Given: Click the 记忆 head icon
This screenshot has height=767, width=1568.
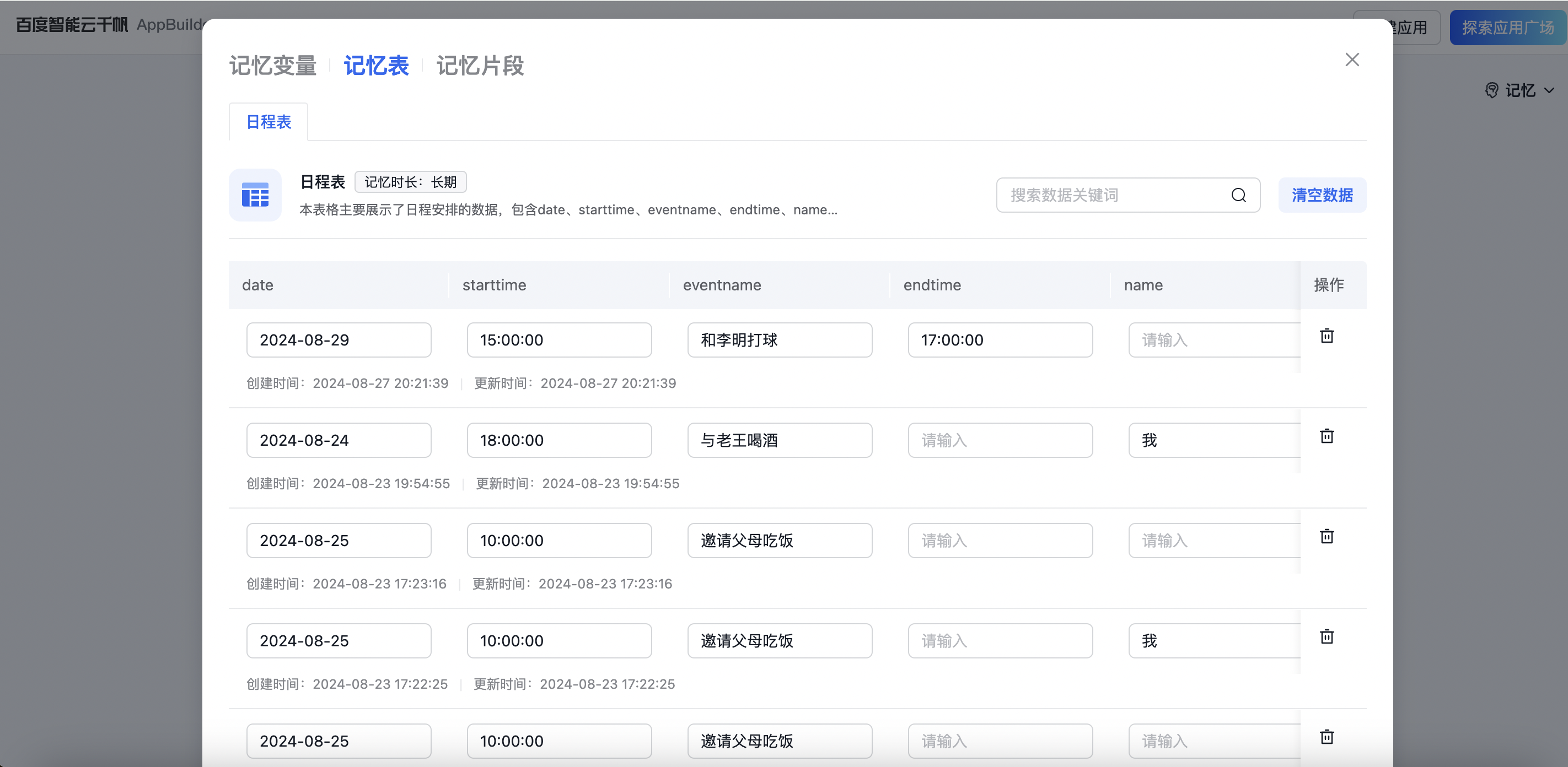Looking at the screenshot, I should [1491, 90].
